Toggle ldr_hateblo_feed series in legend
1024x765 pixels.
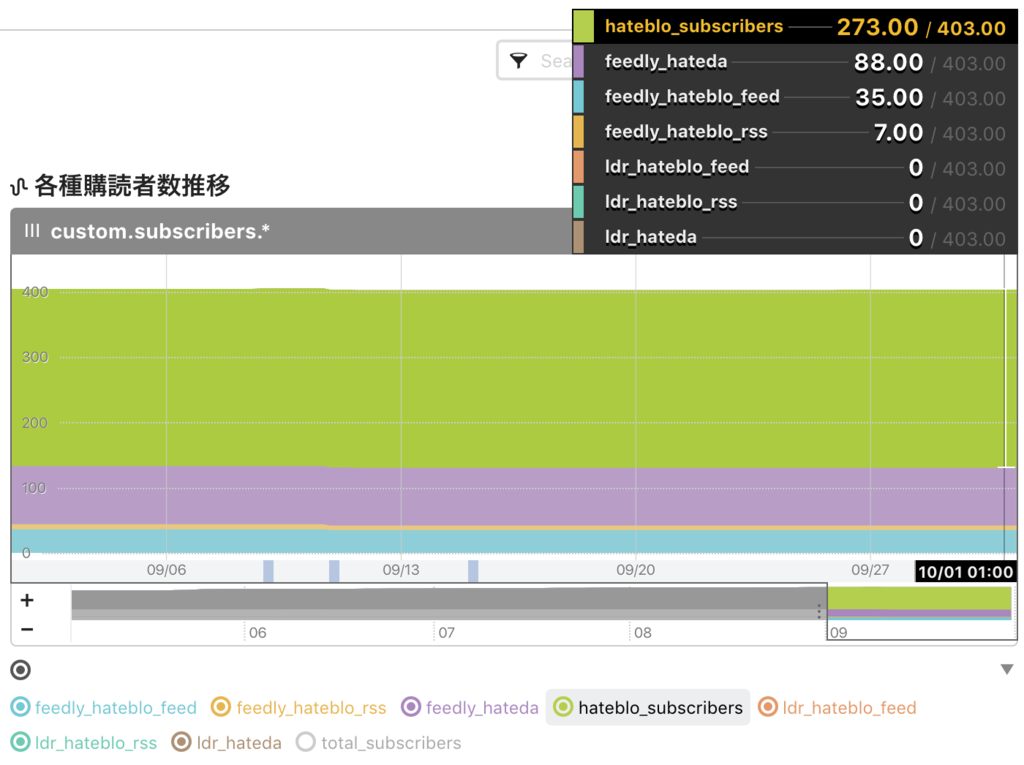pyautogui.click(x=837, y=708)
